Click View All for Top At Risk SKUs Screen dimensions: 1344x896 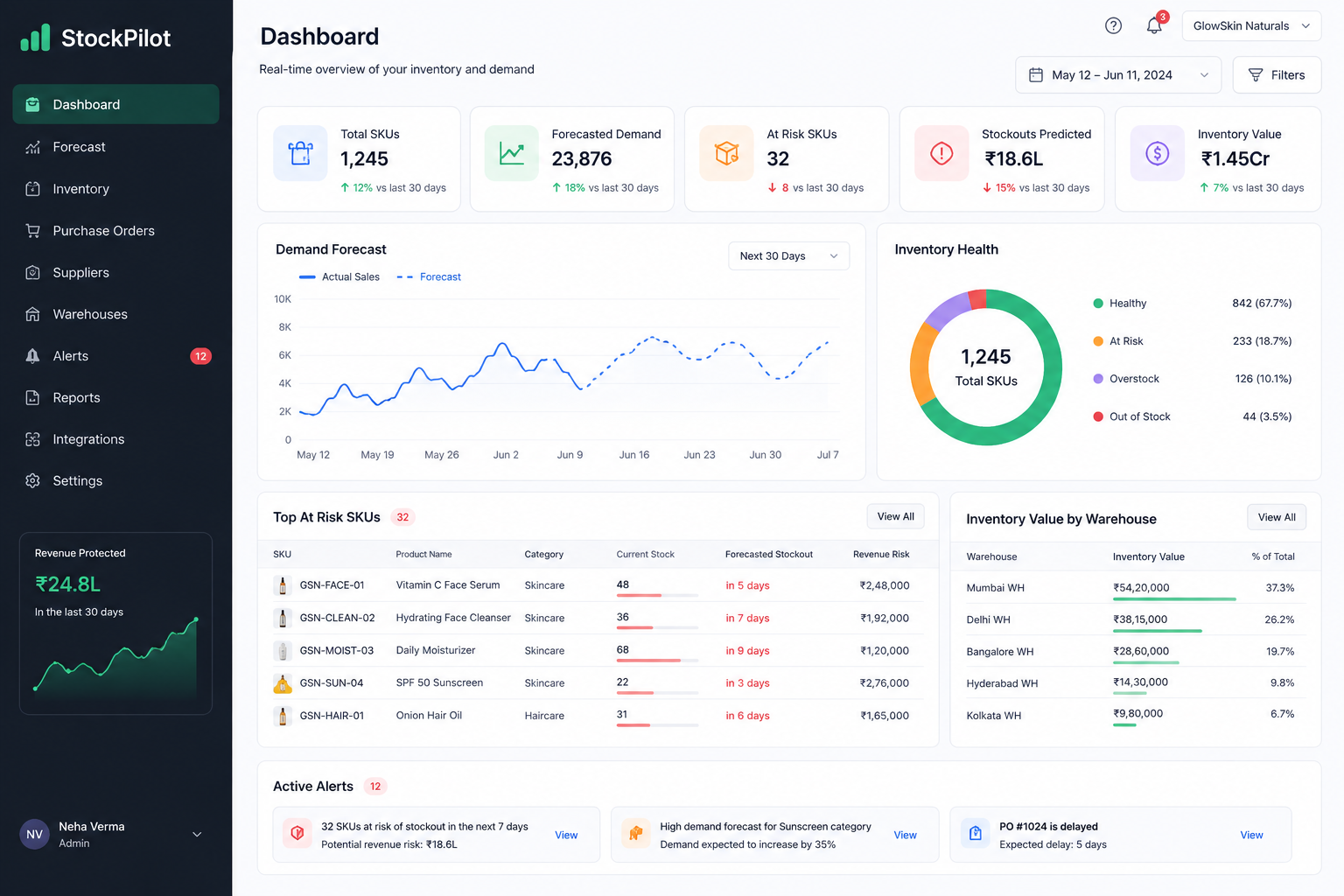click(895, 516)
